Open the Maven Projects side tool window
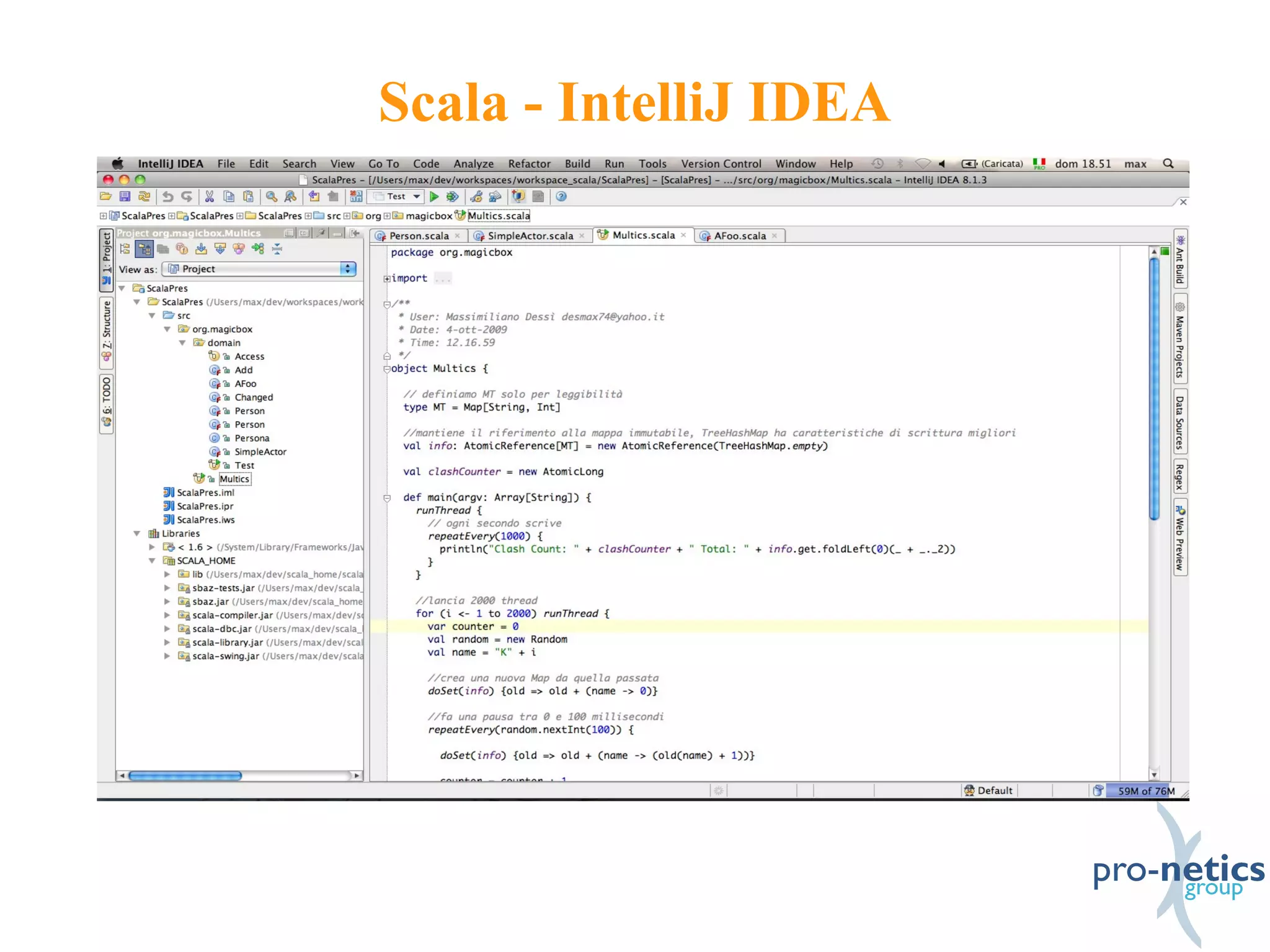 [1180, 340]
